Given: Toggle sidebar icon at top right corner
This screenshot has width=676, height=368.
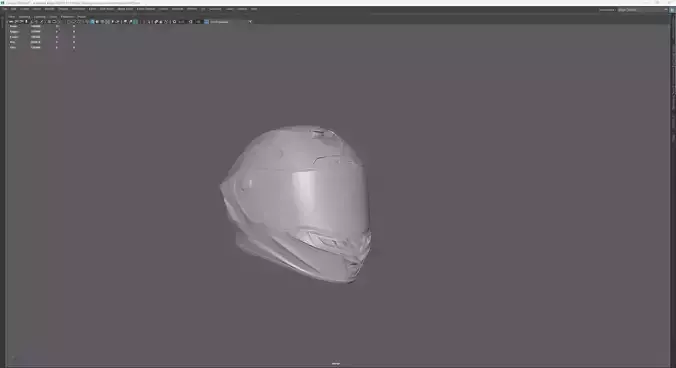Looking at the screenshot, I should click(672, 9).
